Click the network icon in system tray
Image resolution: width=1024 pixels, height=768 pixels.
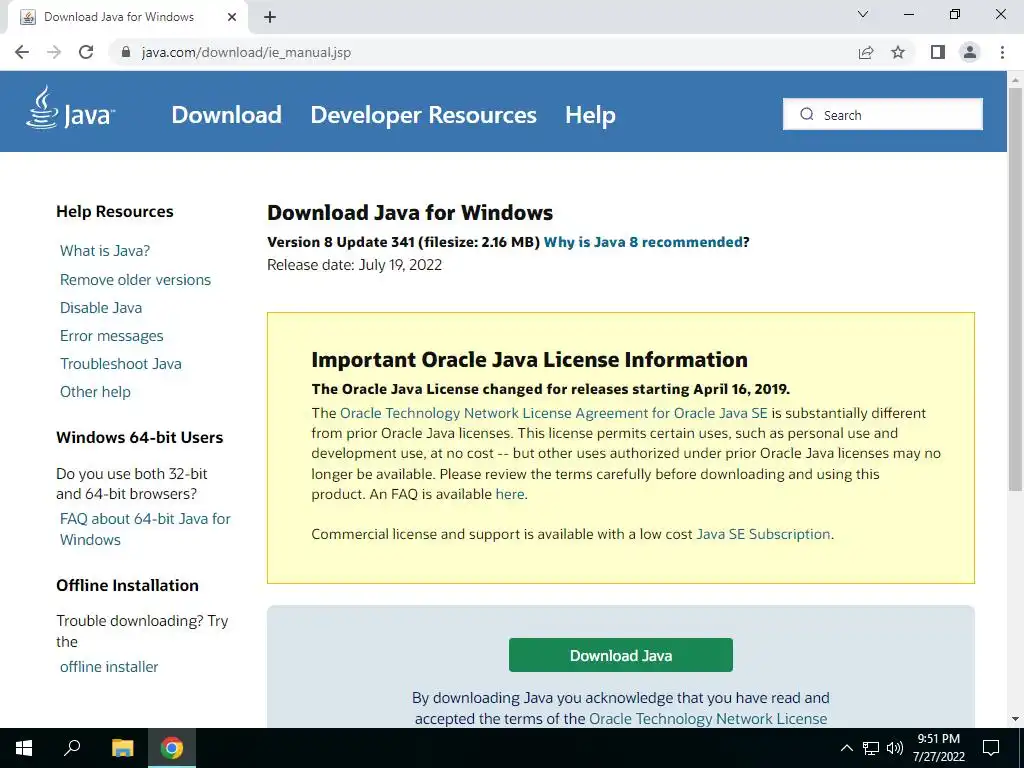point(871,748)
